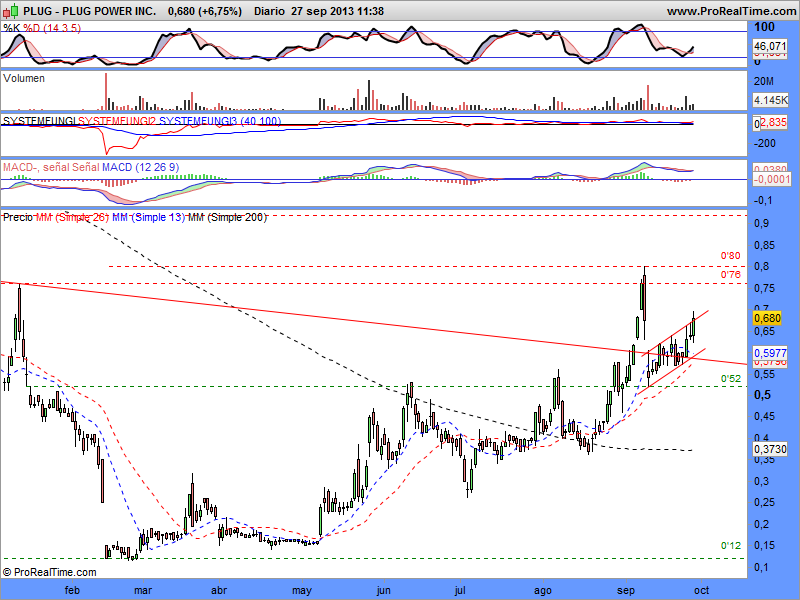This screenshot has height=600, width=800.
Task: Click the blue '0,5977' moving average value
Action: 770,353
